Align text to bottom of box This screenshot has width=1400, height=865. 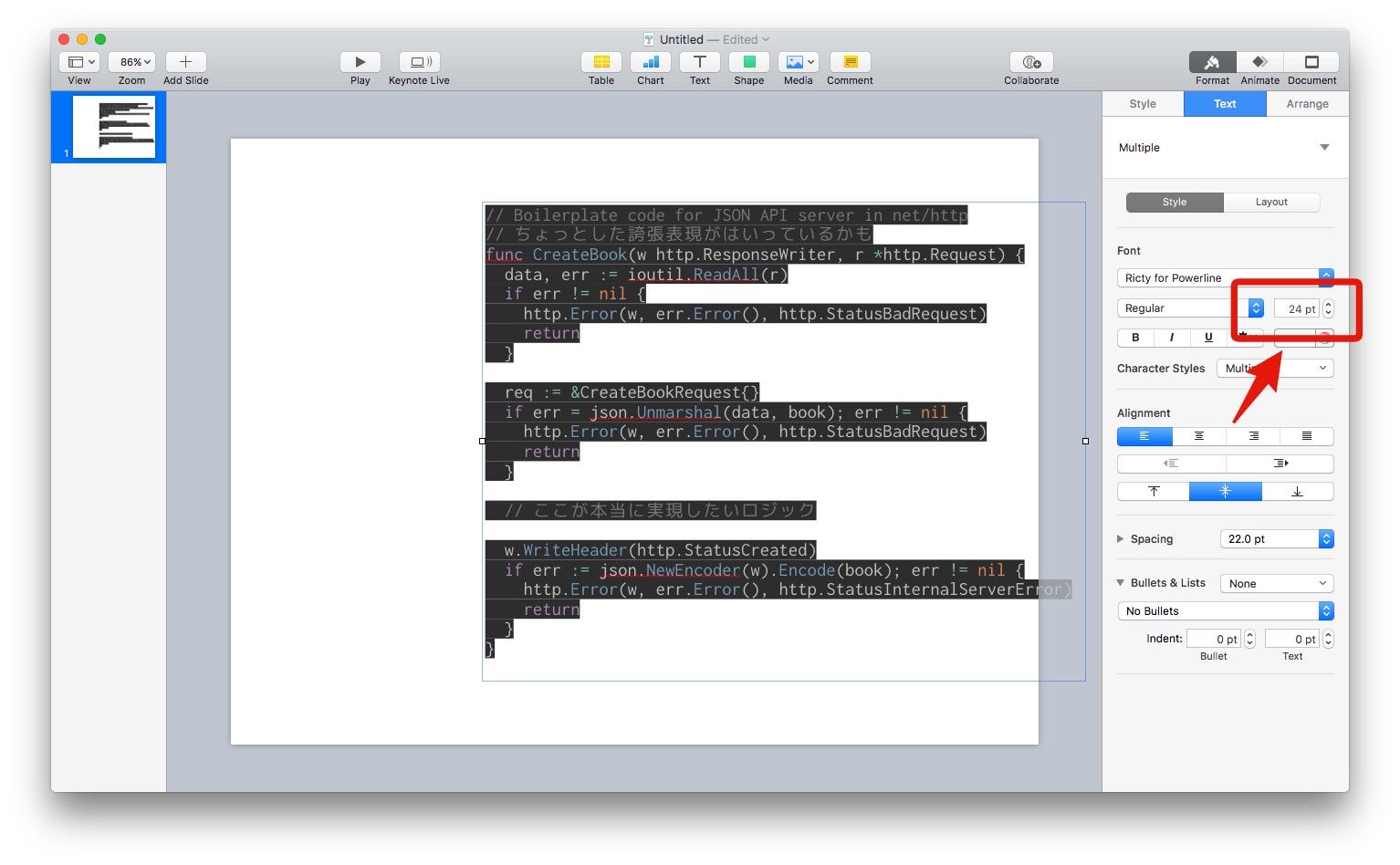coord(1298,492)
